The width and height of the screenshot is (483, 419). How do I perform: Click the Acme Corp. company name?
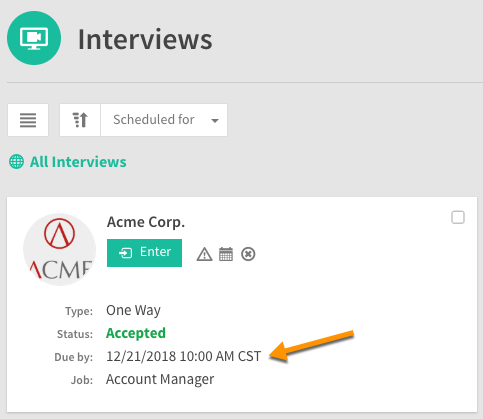click(x=146, y=222)
